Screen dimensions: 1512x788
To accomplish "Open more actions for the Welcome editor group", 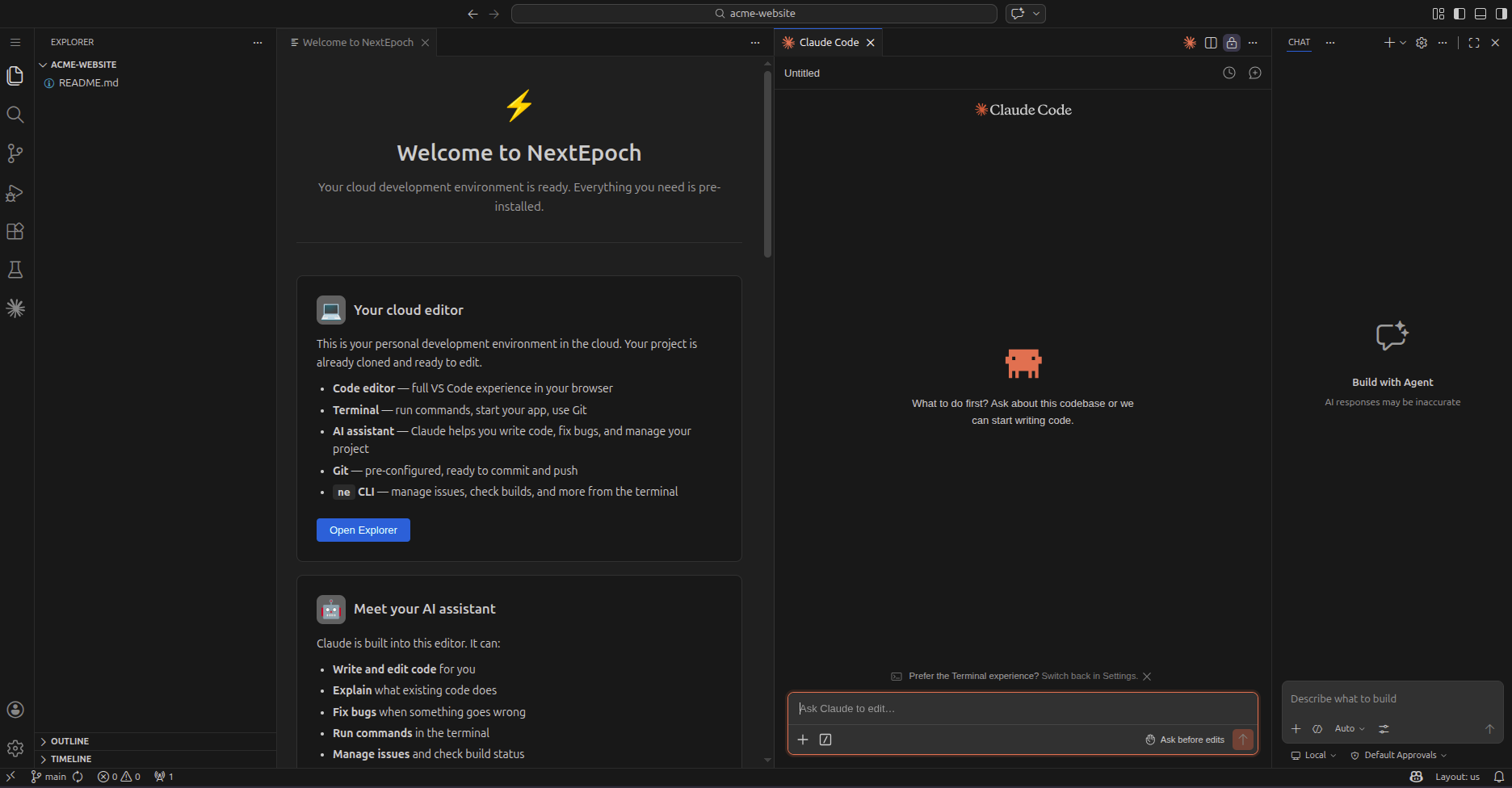I will click(x=755, y=43).
